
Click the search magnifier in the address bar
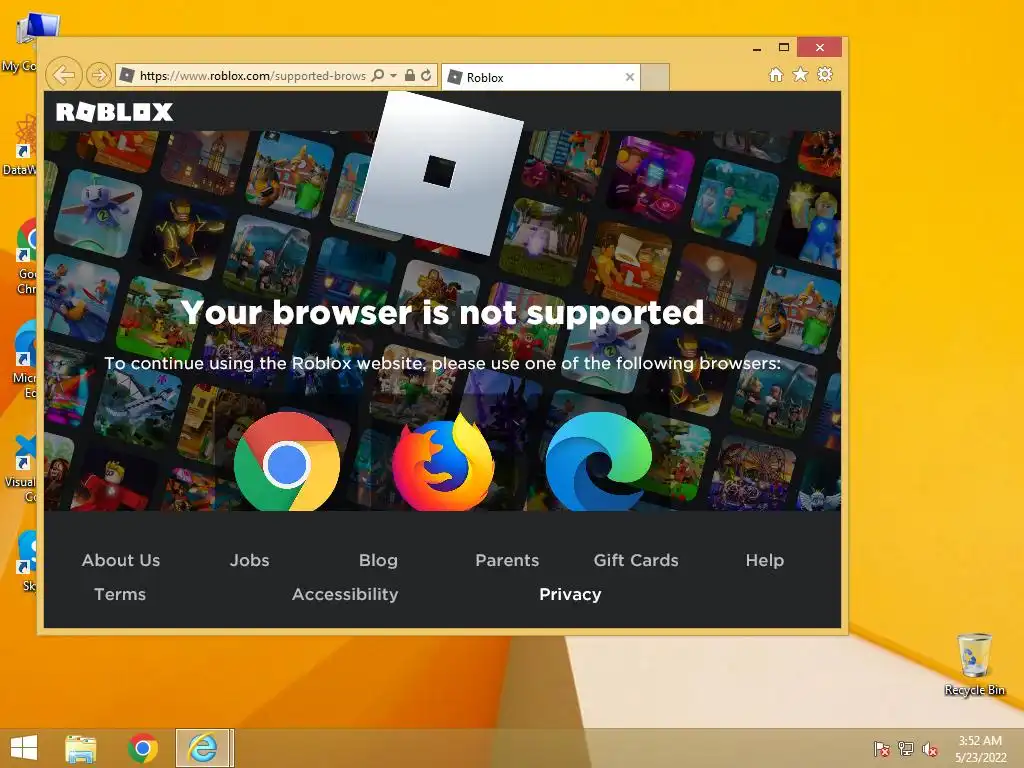pos(378,76)
